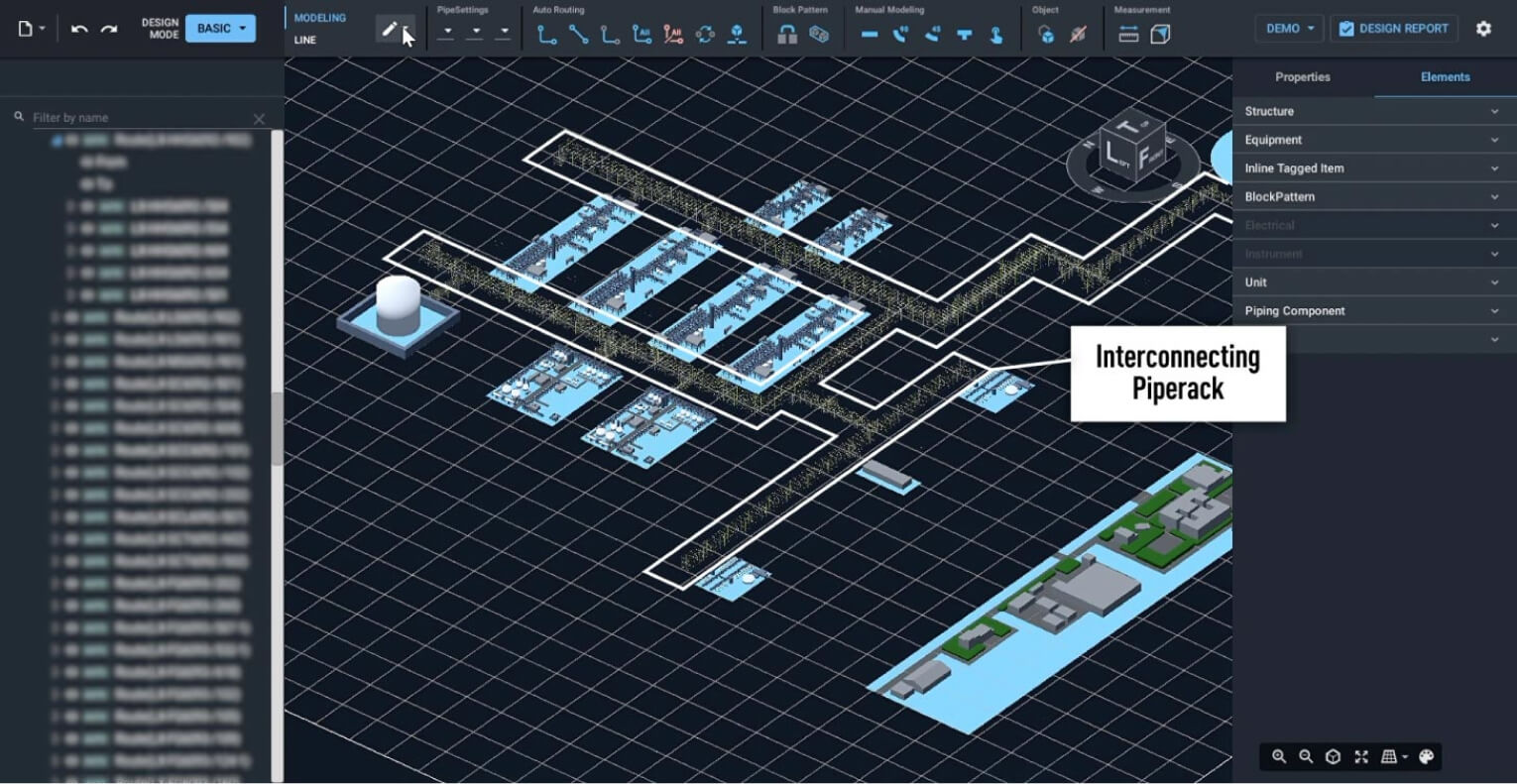Select the tee fitting Manual Modeling tool
The width and height of the screenshot is (1517, 784).
965,35
